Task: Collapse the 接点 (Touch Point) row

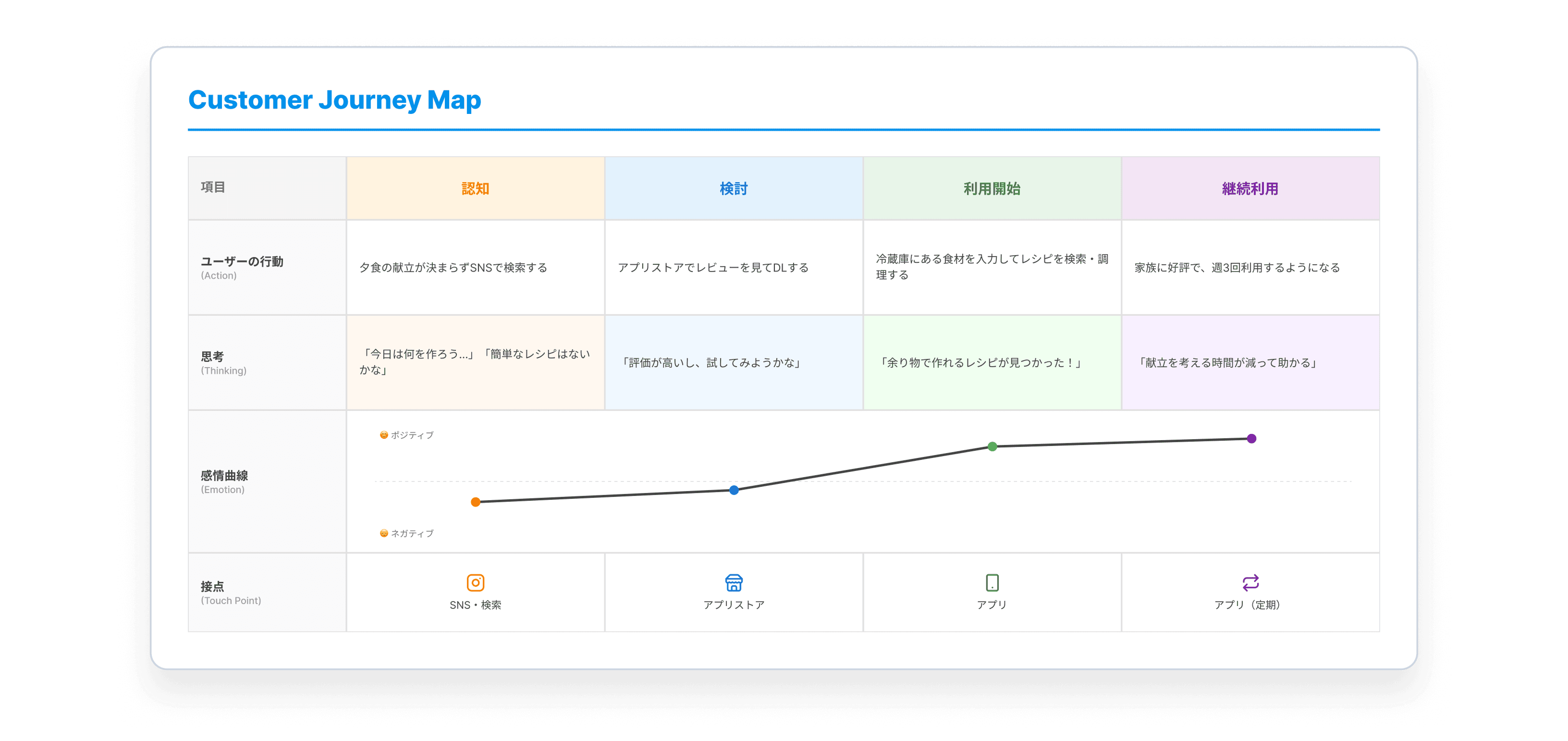Action: click(231, 593)
